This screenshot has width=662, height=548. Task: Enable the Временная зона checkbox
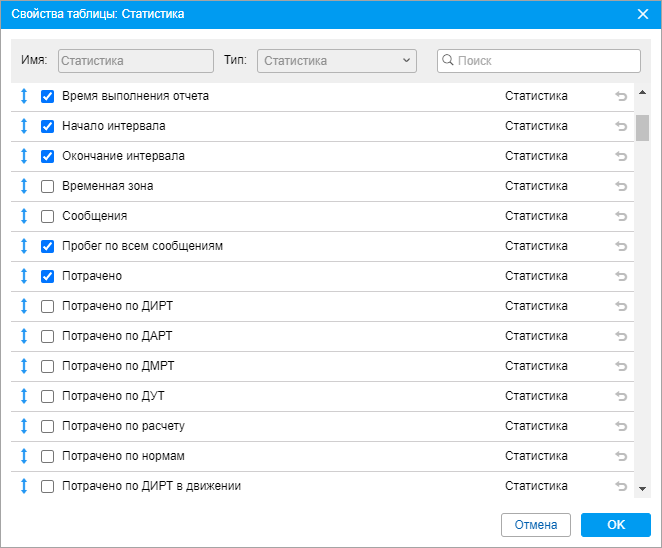pos(47,186)
